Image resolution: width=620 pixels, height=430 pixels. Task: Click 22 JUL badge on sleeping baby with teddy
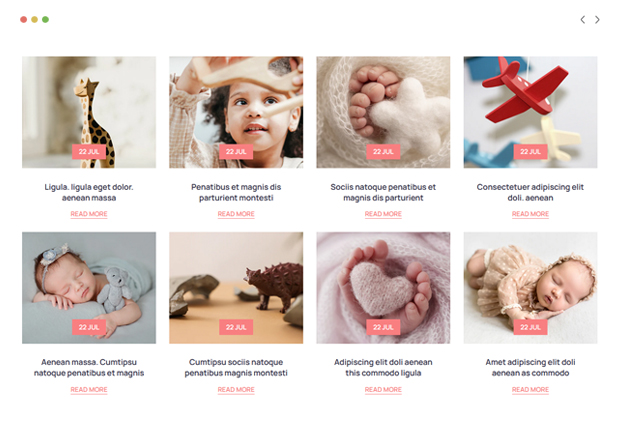pyautogui.click(x=89, y=327)
